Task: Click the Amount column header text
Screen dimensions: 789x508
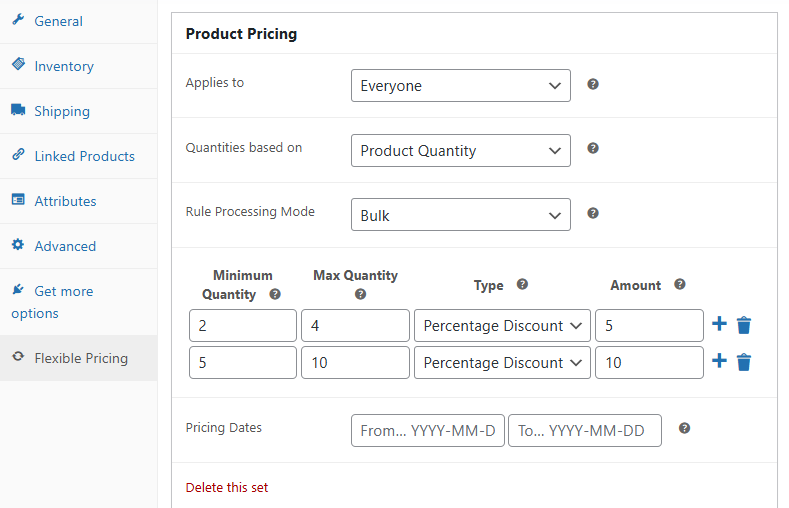Action: pyautogui.click(x=636, y=285)
